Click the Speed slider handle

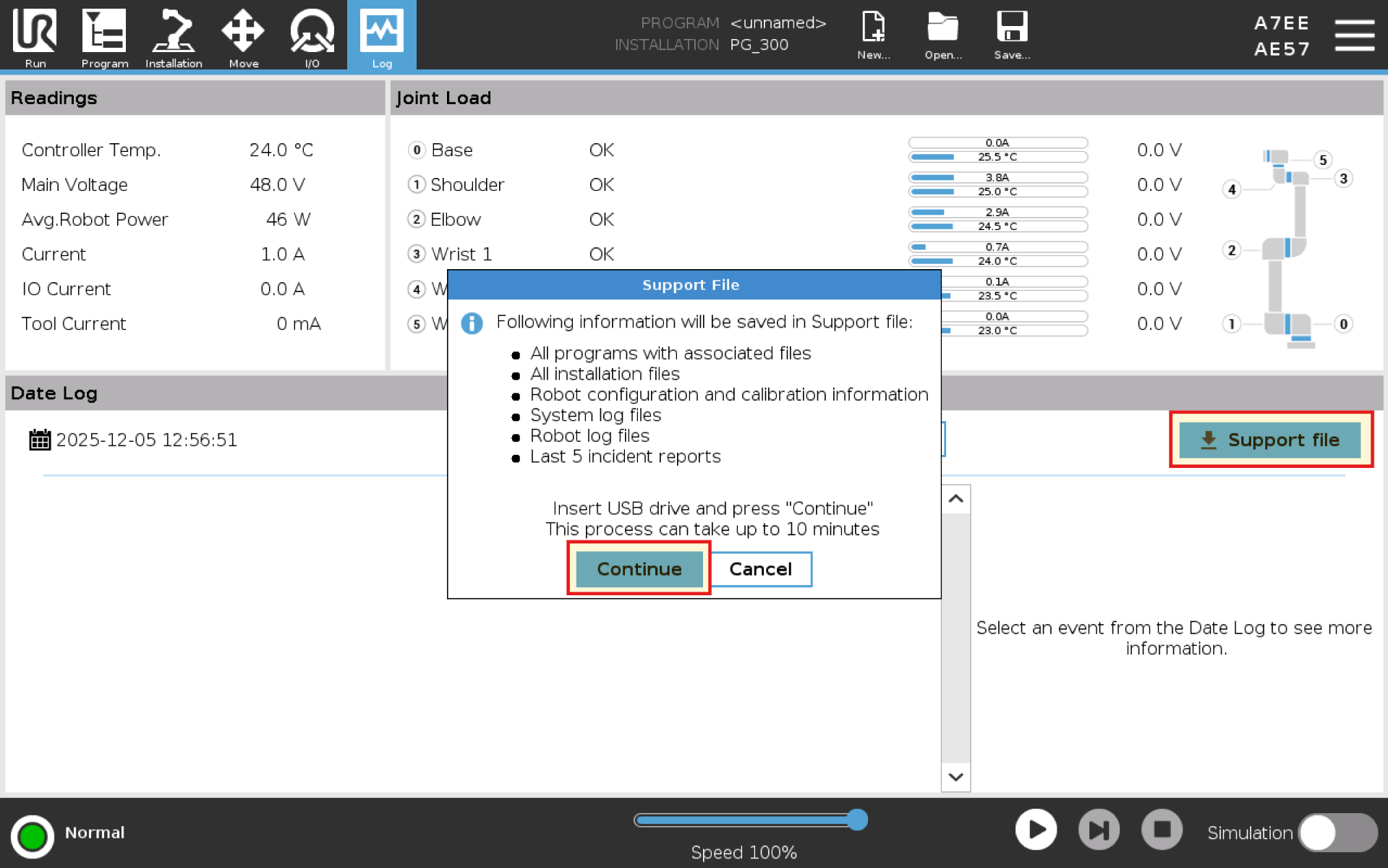(857, 820)
